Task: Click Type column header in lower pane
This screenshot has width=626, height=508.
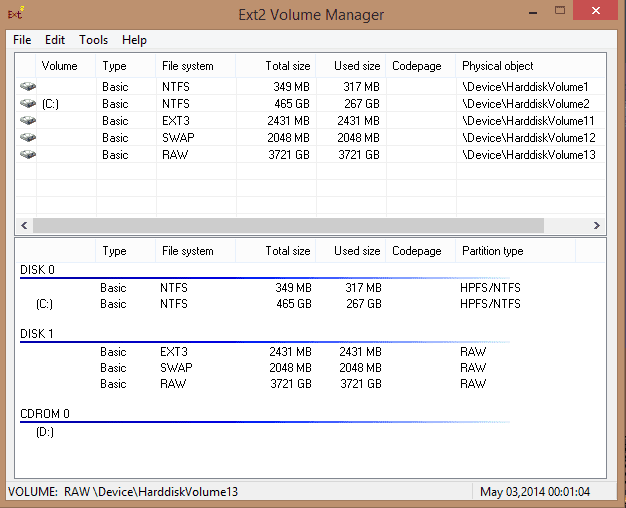Action: pos(126,251)
